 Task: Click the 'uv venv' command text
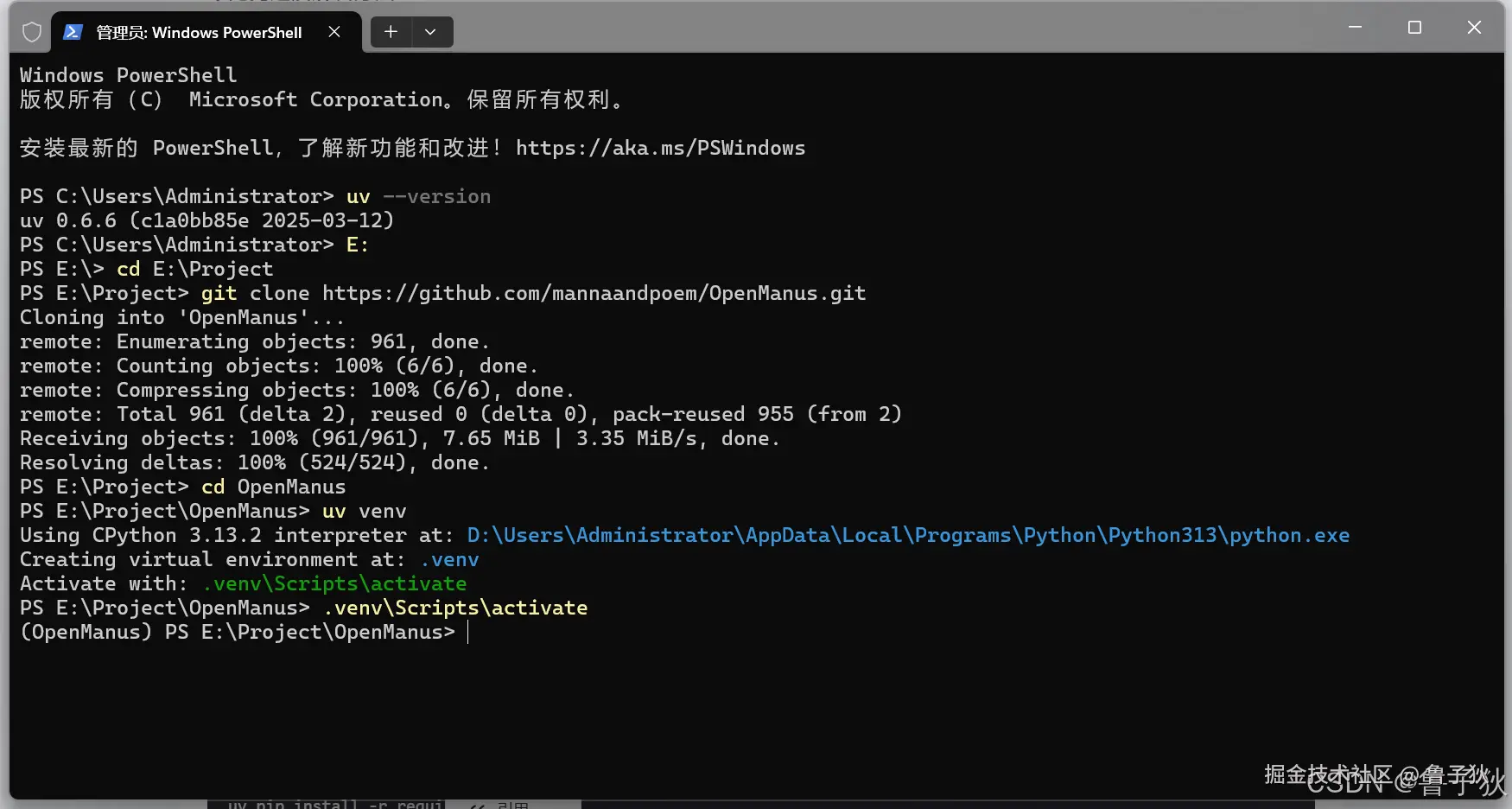(x=364, y=511)
